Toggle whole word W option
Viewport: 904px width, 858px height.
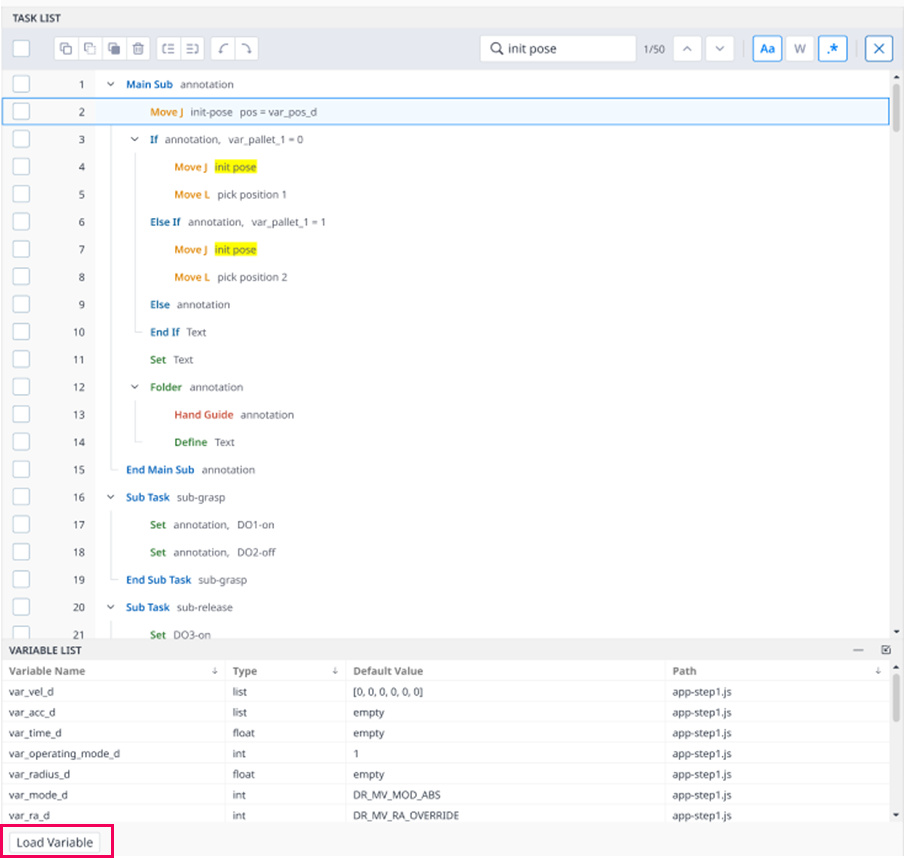800,48
